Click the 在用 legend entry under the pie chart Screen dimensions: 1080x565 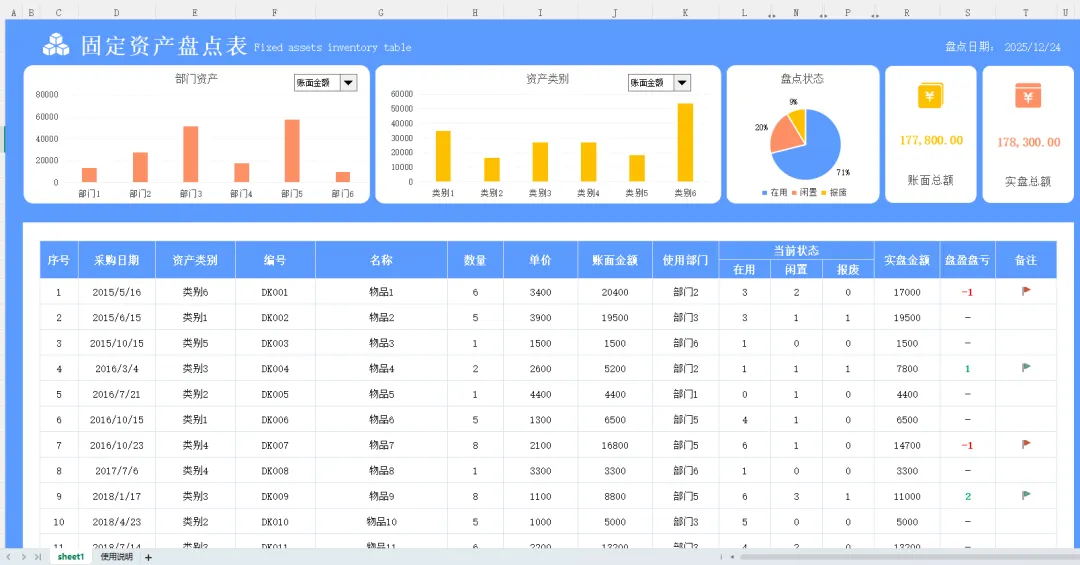click(774, 192)
